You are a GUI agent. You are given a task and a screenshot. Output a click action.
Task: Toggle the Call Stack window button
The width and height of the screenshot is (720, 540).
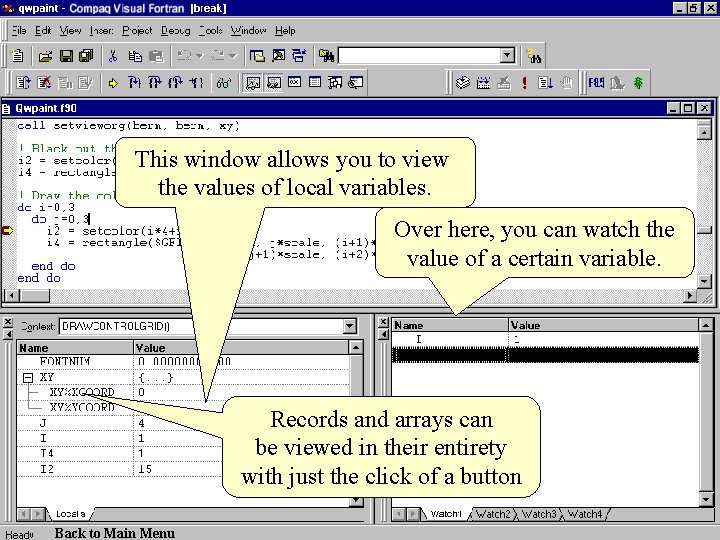[x=335, y=83]
